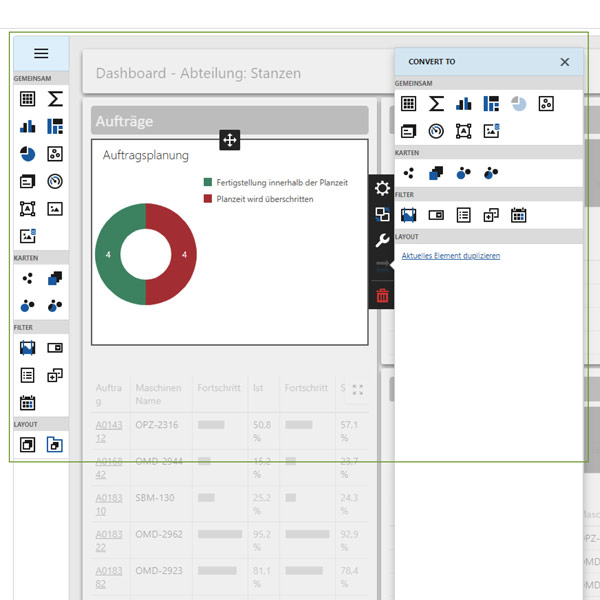The height and width of the screenshot is (600, 600).
Task: Add a Combo Box from left Filter section
Action: (x=55, y=348)
